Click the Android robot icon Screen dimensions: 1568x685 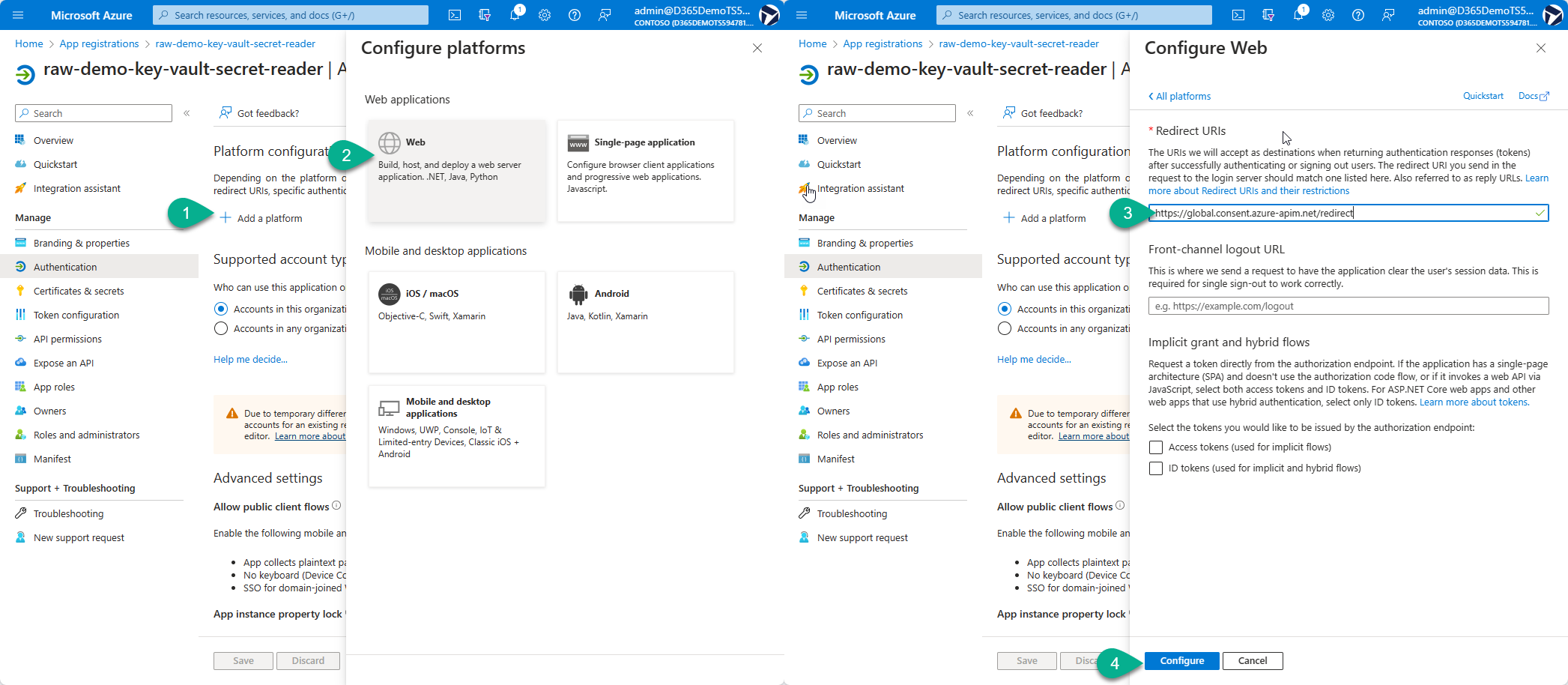pyautogui.click(x=578, y=294)
